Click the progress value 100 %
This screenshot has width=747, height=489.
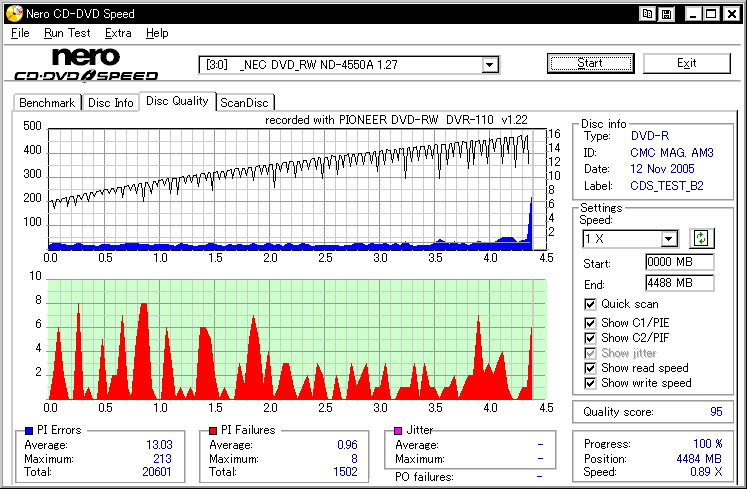707,444
